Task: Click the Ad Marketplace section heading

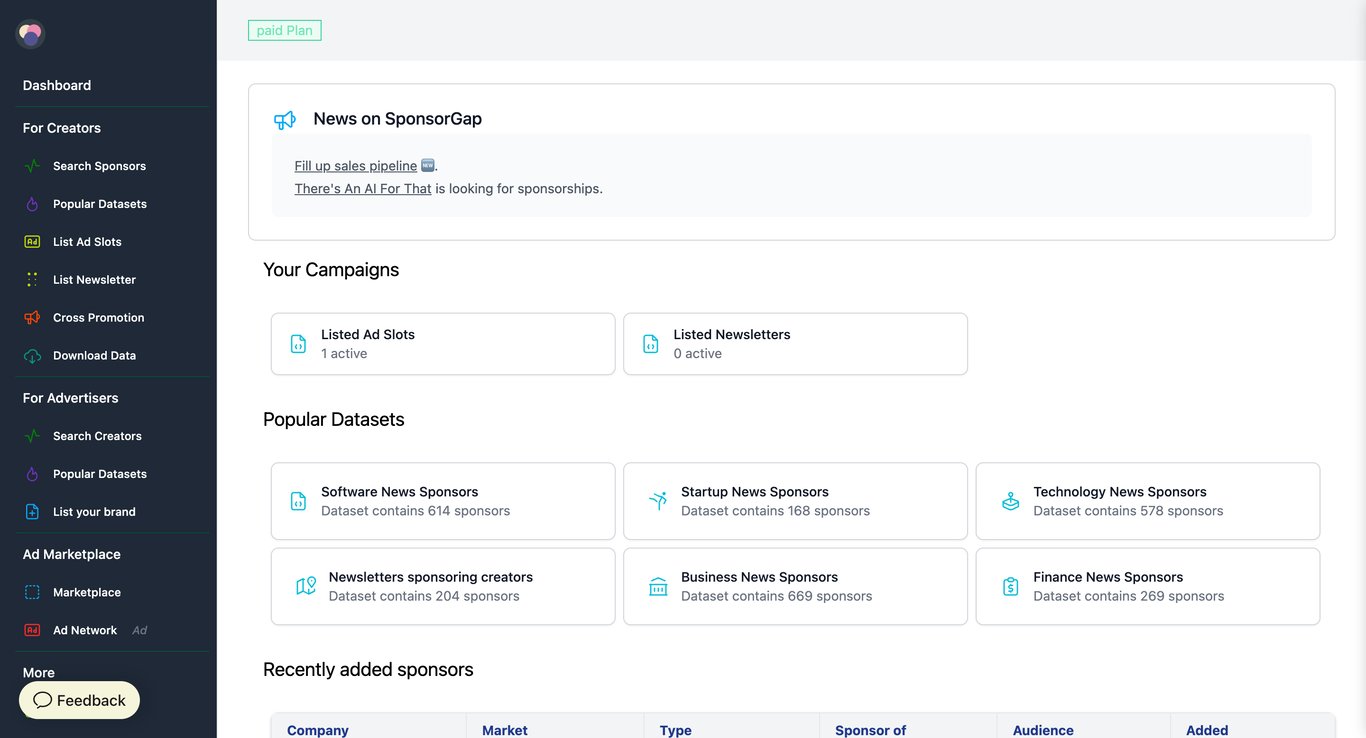Action: point(72,554)
